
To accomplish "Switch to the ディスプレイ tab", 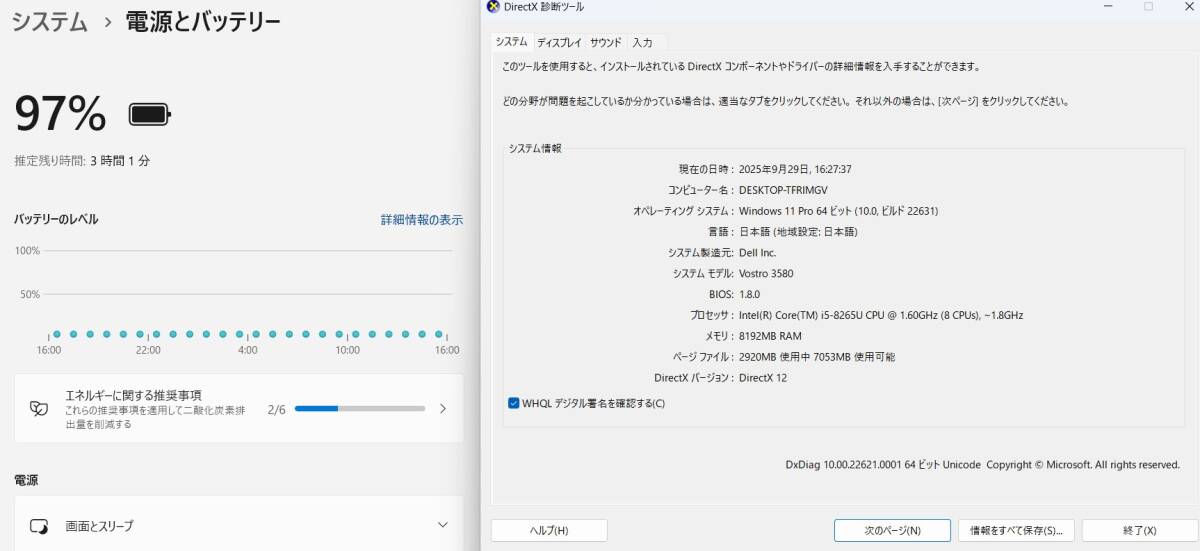I will pos(559,43).
